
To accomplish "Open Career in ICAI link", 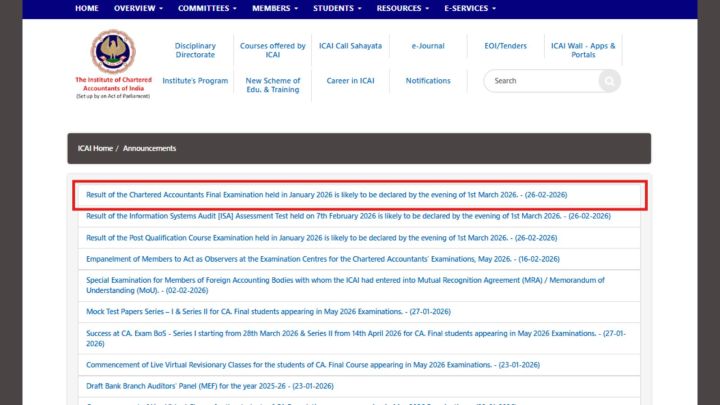I will [350, 81].
